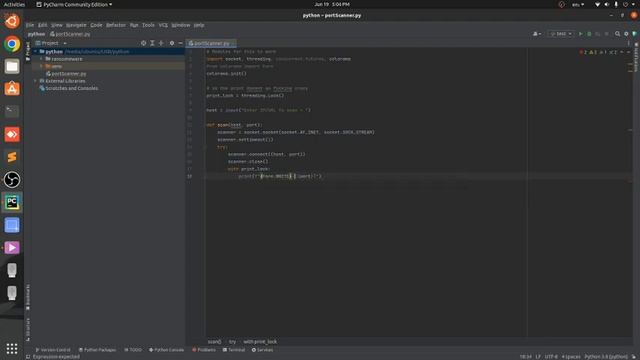Screen dimensions: 640x360
Task: Open Terminal from the dock
Action: coord(12,111)
